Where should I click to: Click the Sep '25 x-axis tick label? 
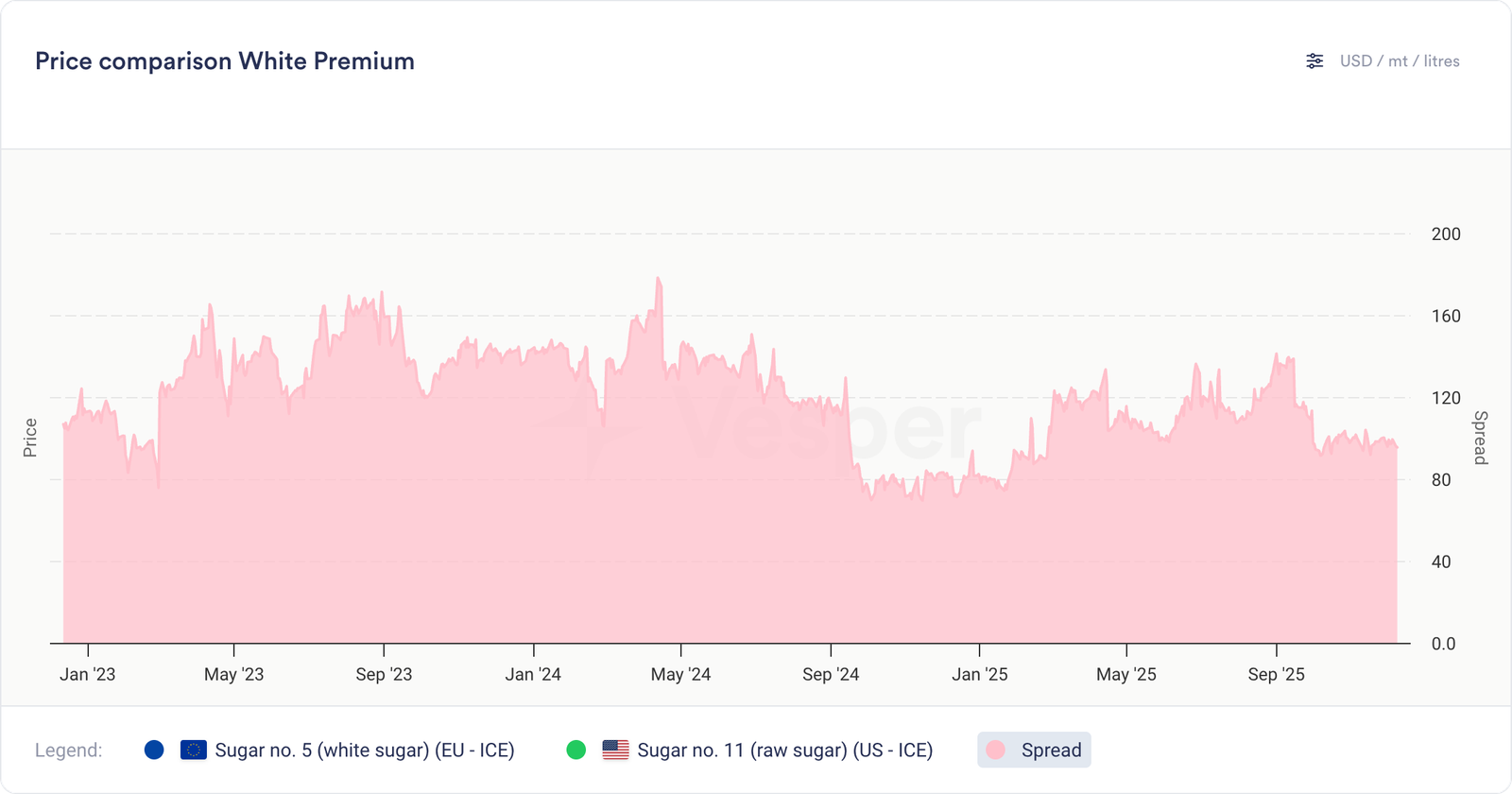[x=1276, y=675]
